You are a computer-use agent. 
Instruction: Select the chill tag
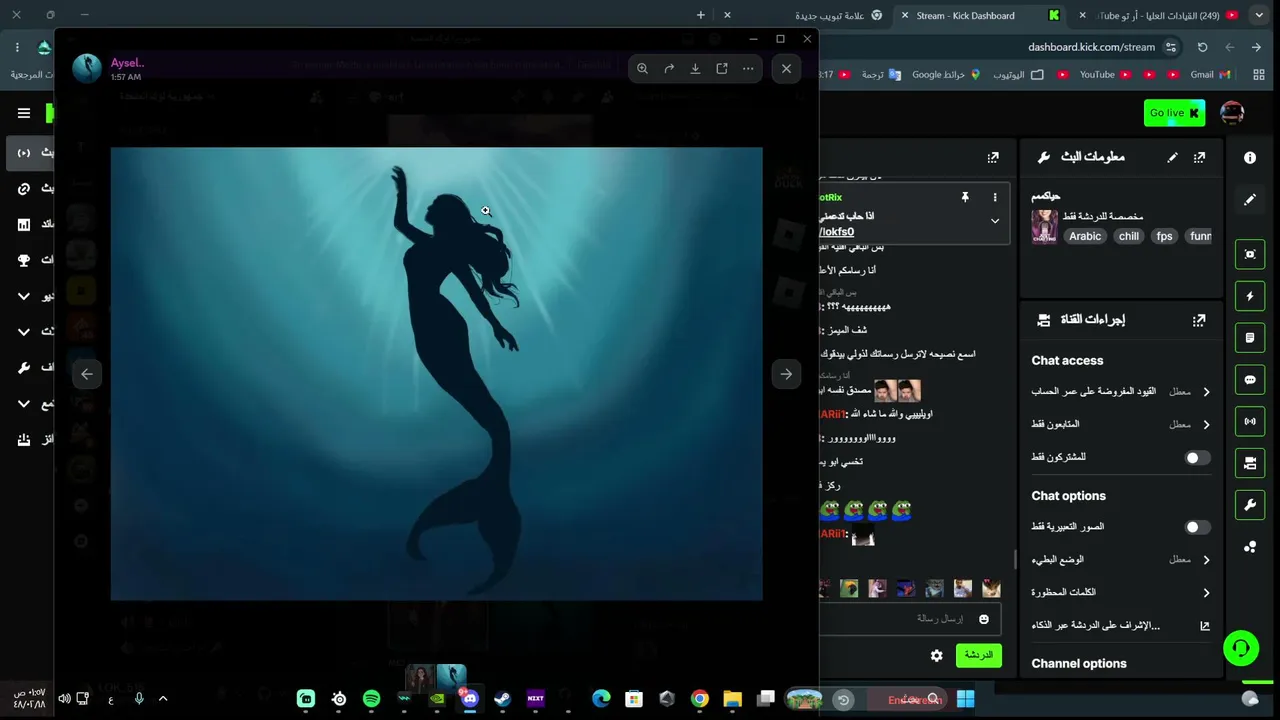click(1129, 236)
